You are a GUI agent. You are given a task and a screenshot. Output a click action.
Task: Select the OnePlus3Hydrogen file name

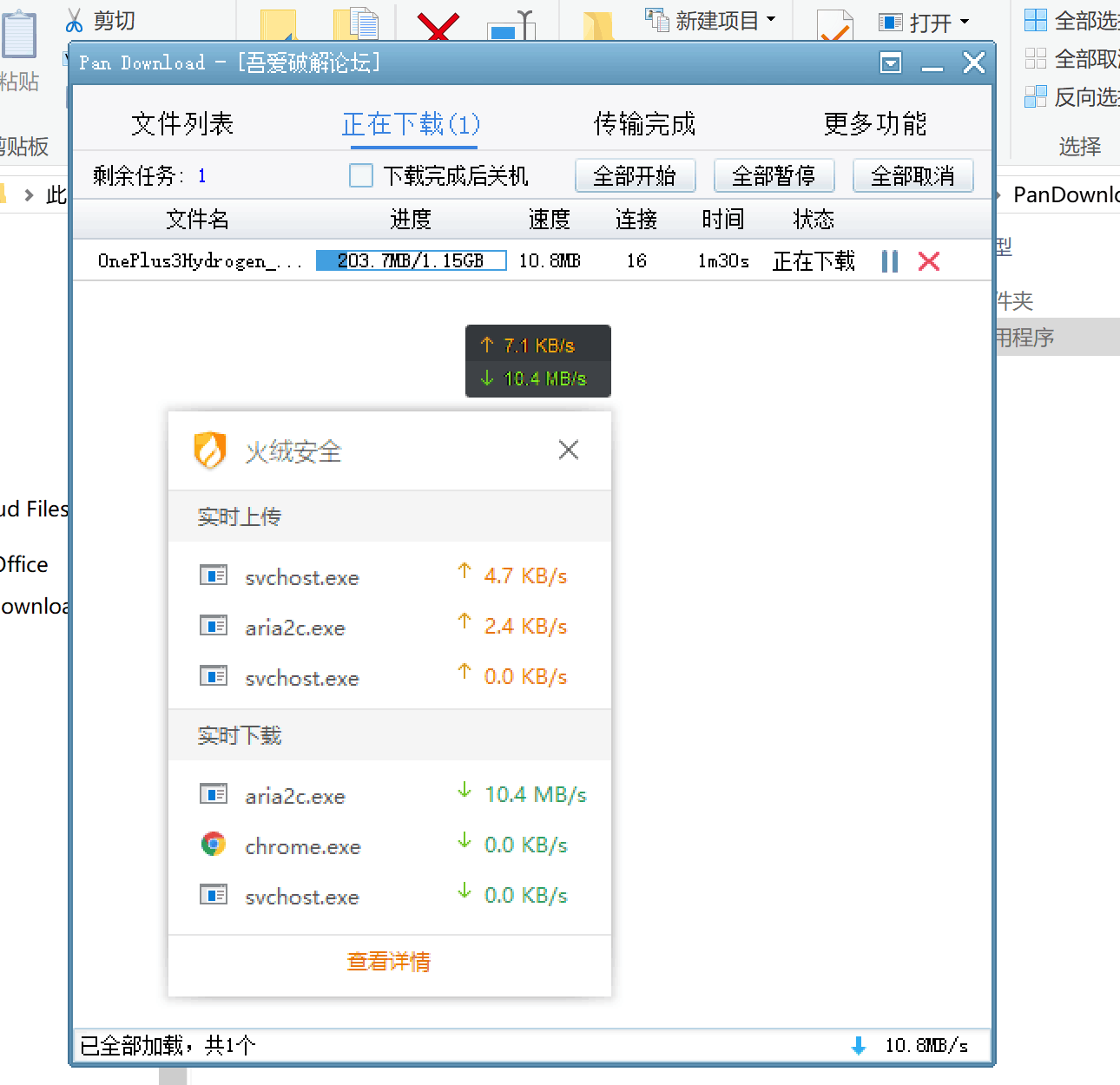[x=200, y=260]
